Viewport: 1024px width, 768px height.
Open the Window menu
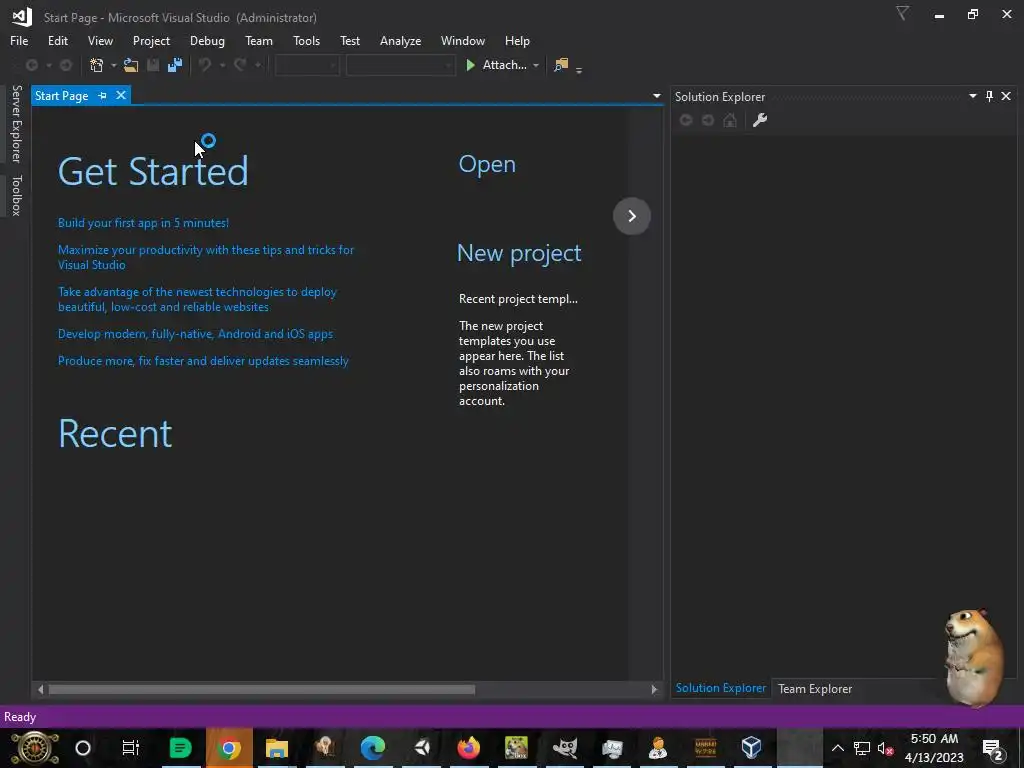click(462, 40)
